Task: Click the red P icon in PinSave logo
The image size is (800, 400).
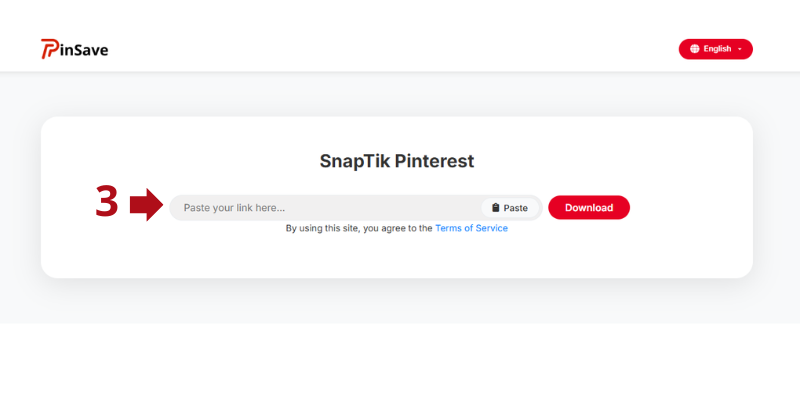Action: click(49, 49)
